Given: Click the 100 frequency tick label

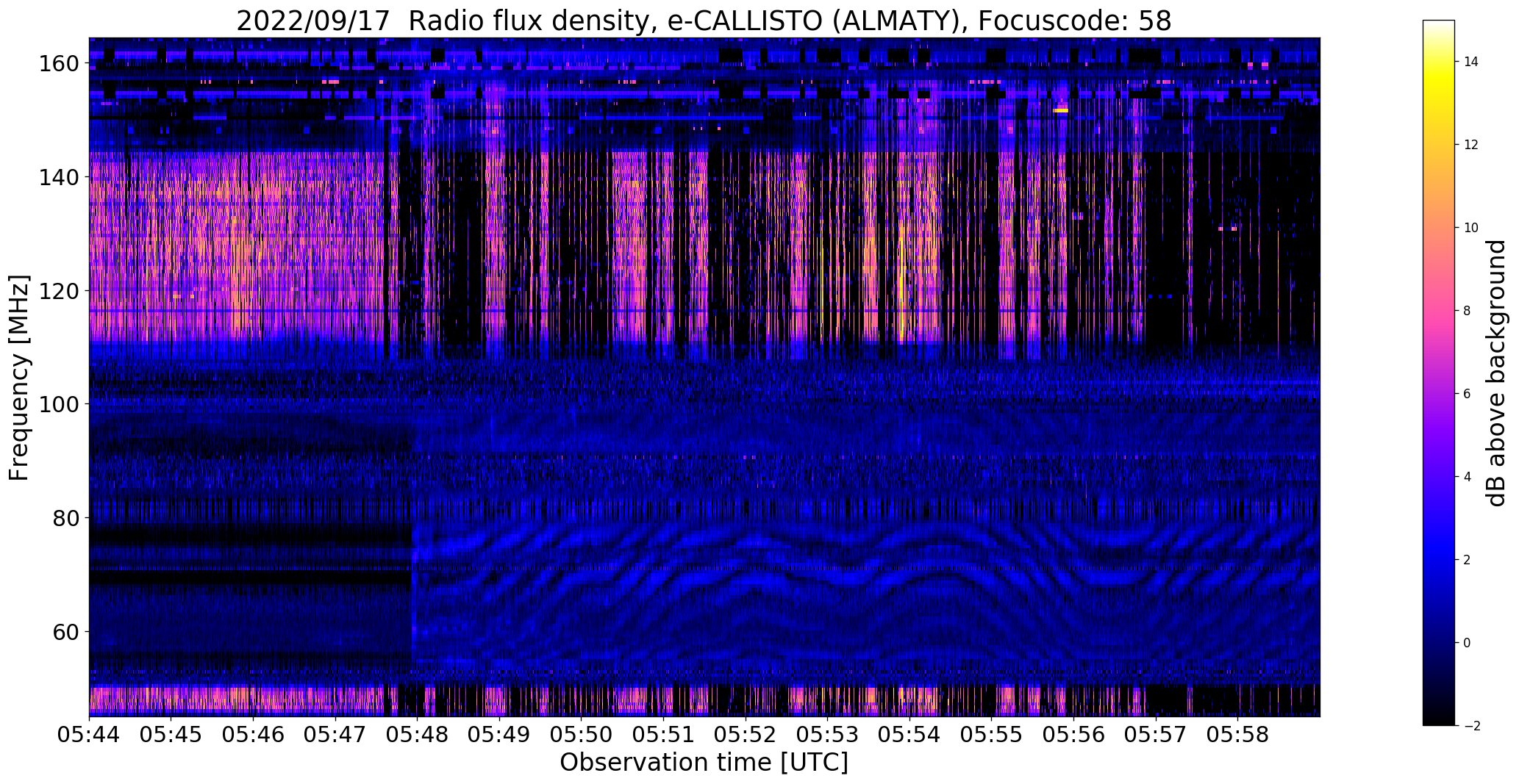Looking at the screenshot, I should (x=58, y=404).
